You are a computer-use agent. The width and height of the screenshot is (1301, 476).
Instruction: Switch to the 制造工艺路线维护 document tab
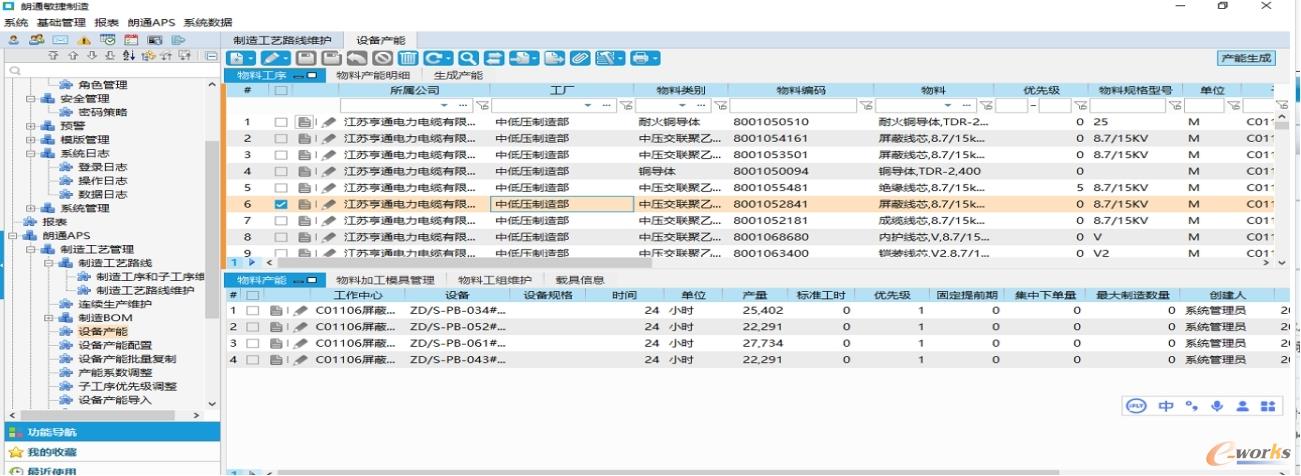[283, 40]
